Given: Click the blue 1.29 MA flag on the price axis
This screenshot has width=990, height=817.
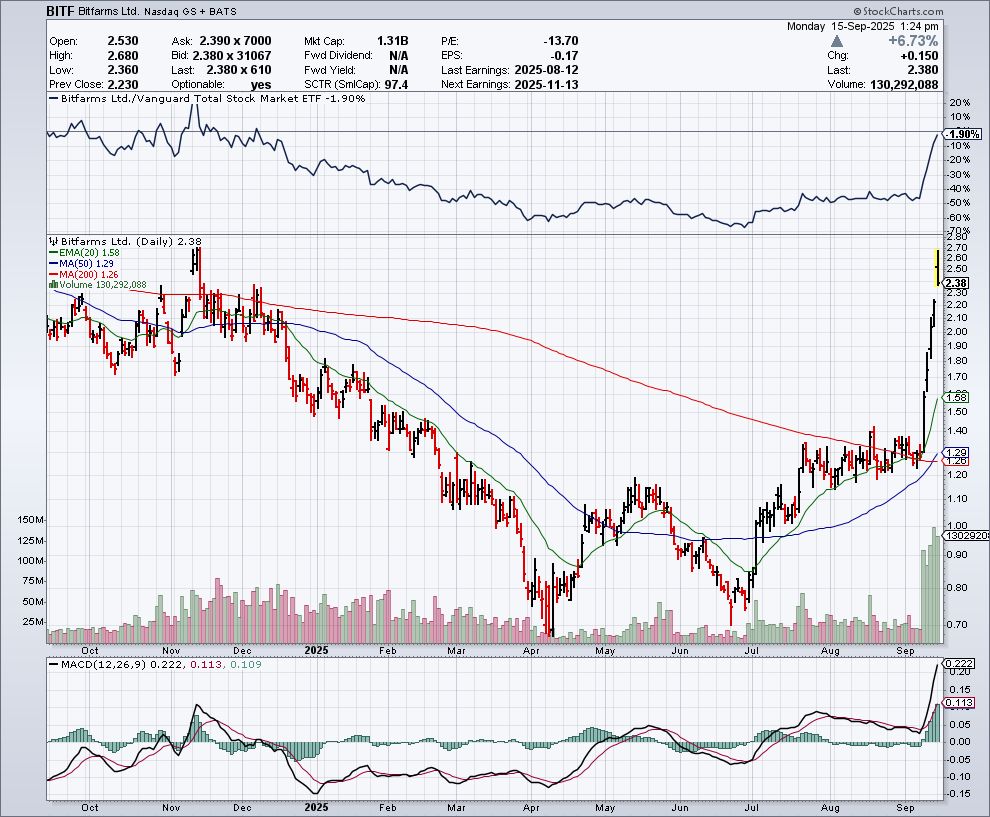Looking at the screenshot, I should 955,452.
